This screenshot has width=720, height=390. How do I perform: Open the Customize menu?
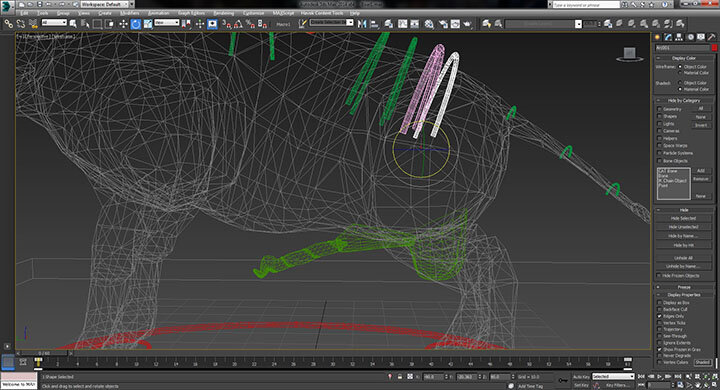click(253, 13)
